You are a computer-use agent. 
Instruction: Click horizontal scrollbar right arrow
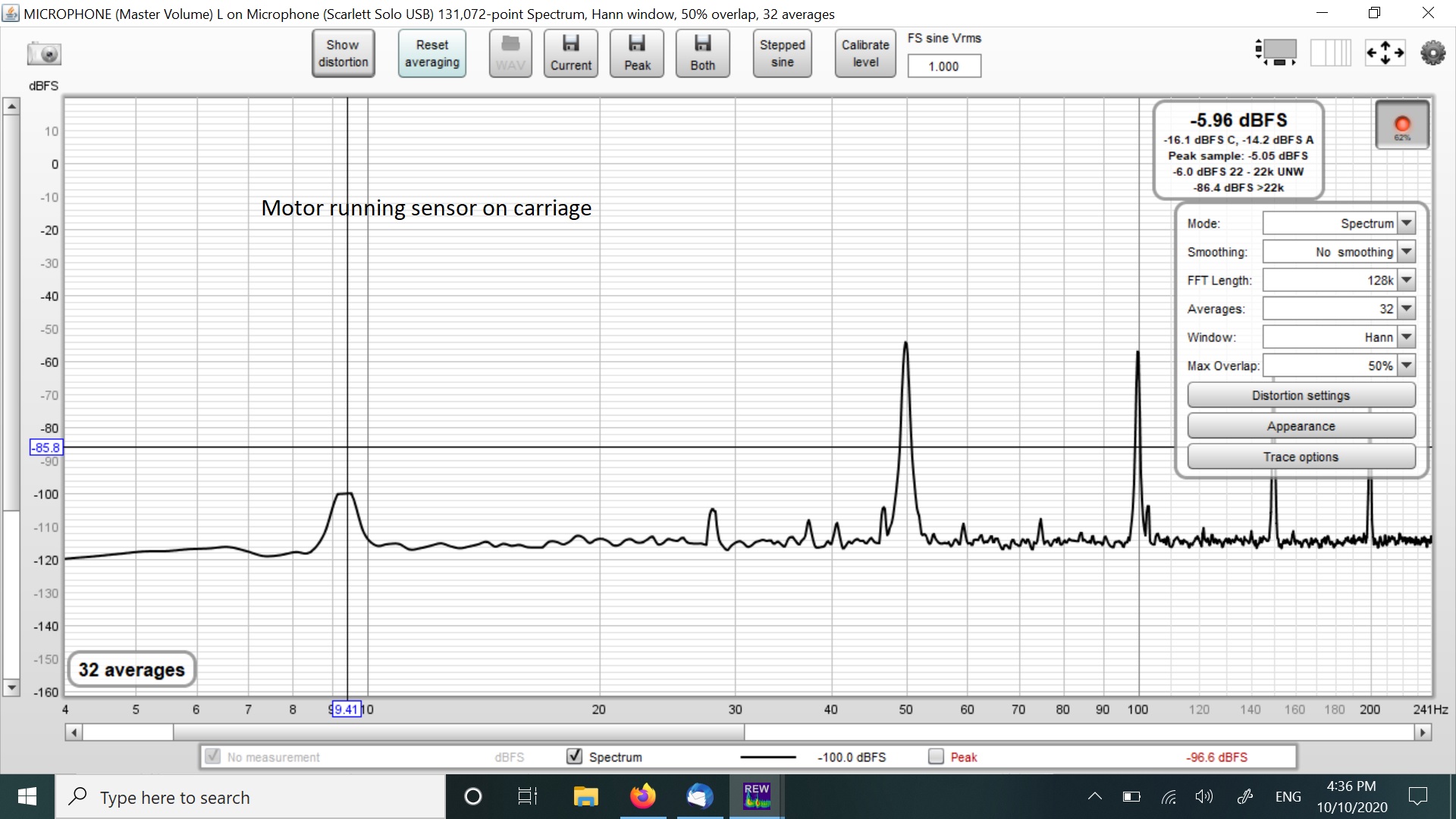pos(1423,733)
